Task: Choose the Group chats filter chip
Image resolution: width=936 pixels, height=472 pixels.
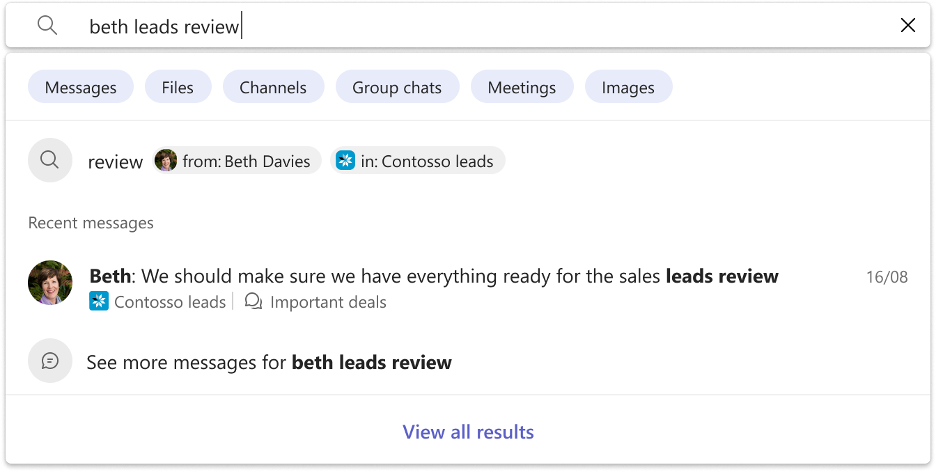Action: 396,87
